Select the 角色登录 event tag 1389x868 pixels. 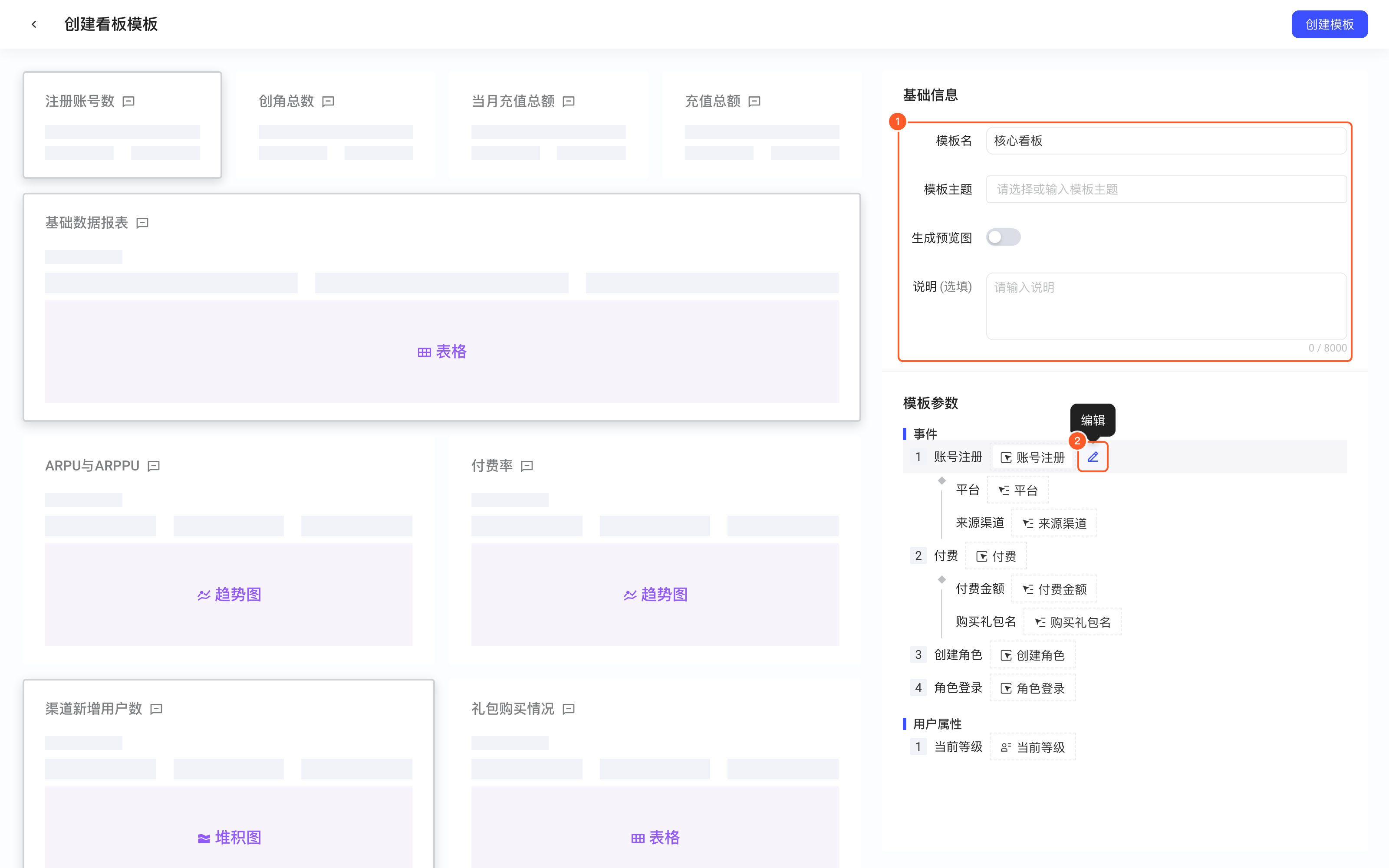[1032, 688]
